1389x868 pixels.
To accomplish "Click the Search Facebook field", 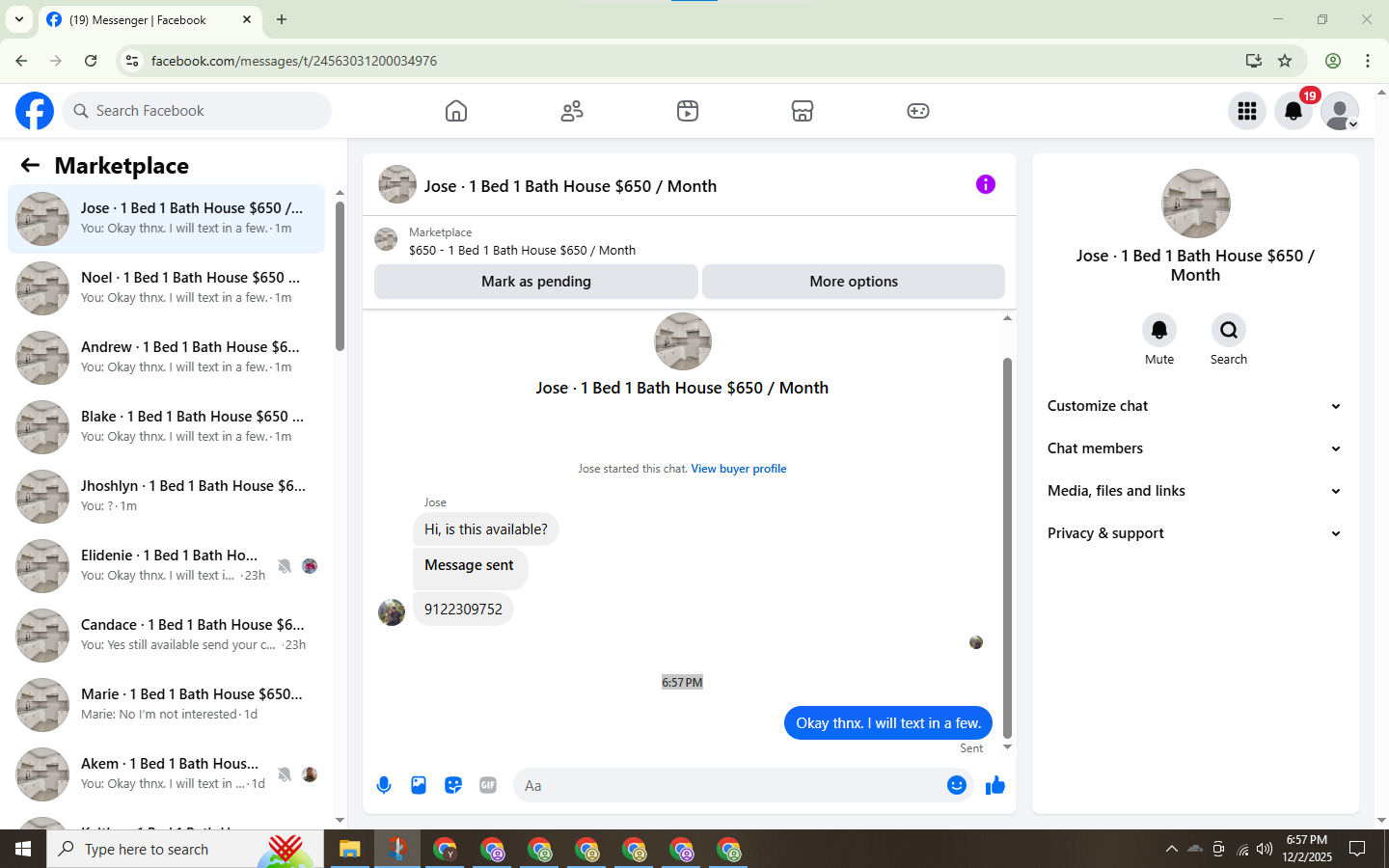I will (x=197, y=111).
